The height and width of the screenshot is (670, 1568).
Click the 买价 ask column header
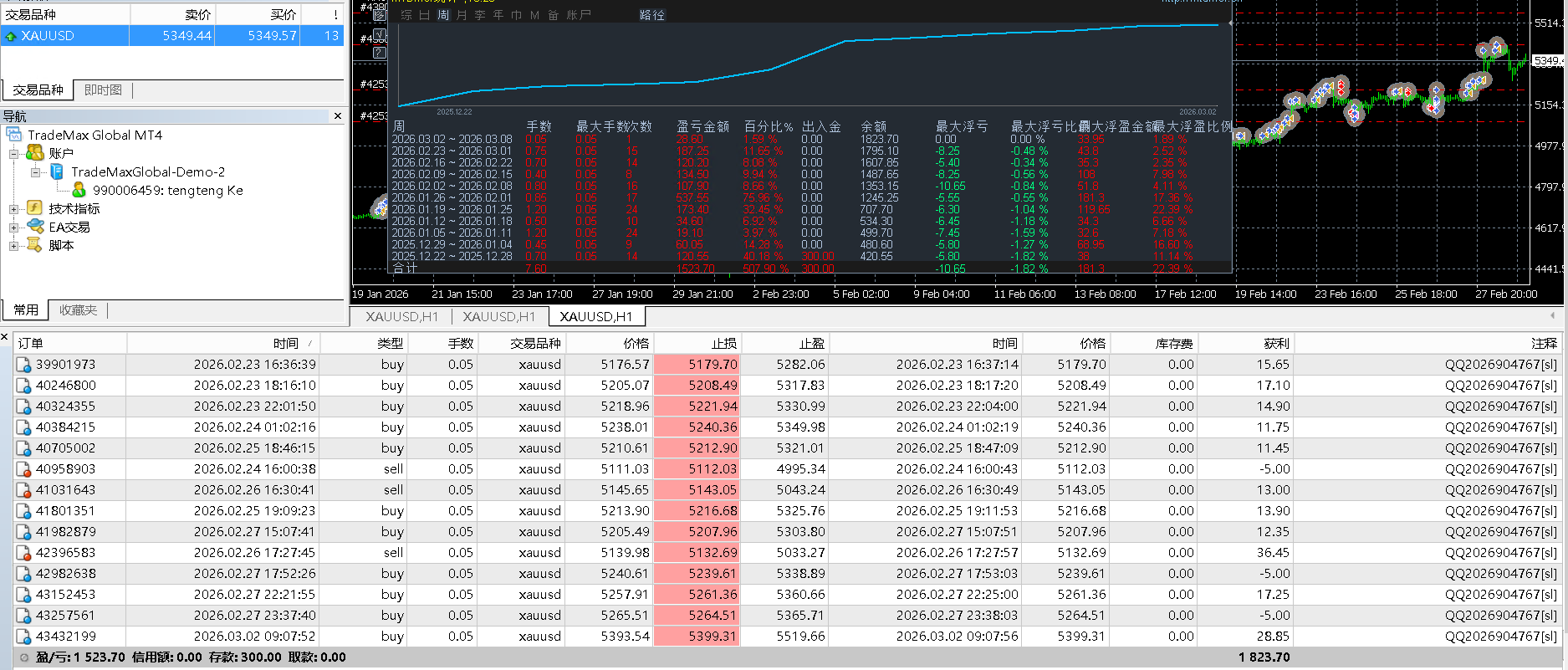point(258,14)
